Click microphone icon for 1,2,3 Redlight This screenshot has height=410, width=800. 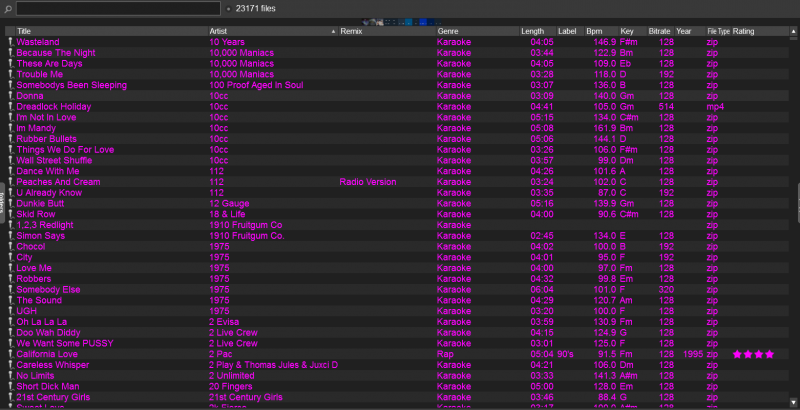[x=10, y=225]
